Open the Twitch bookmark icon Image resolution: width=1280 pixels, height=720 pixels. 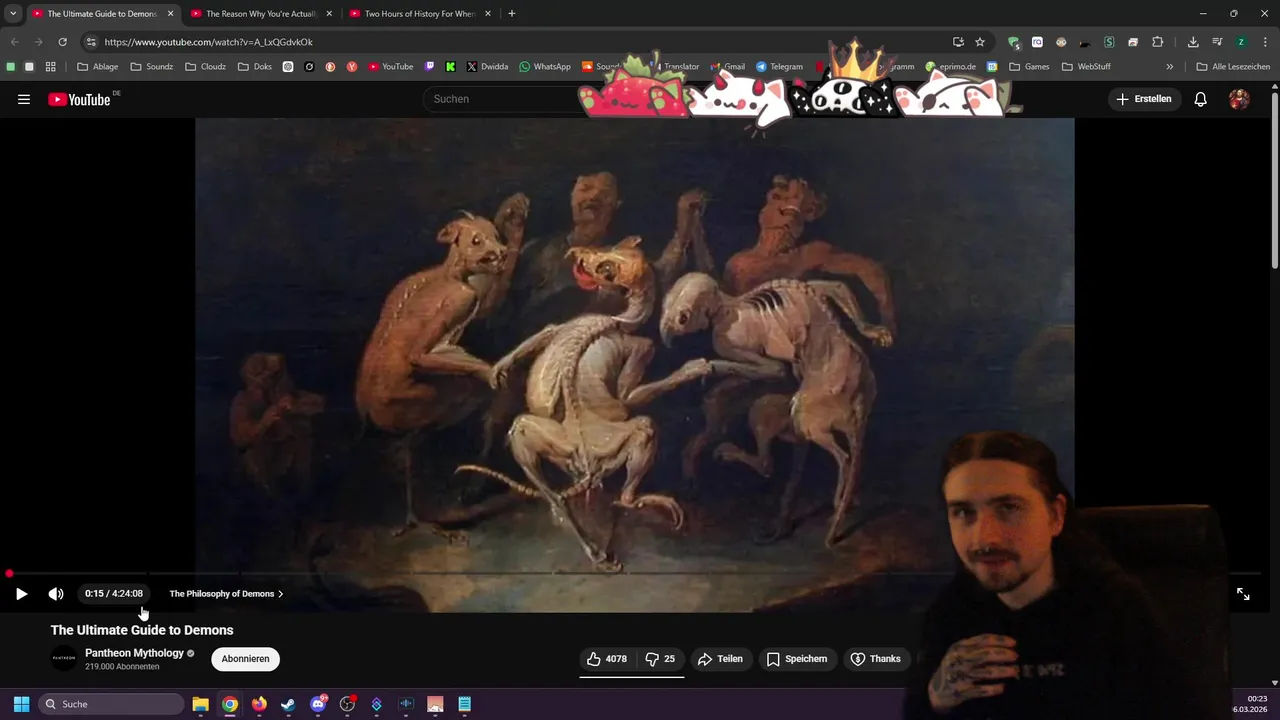click(x=430, y=67)
